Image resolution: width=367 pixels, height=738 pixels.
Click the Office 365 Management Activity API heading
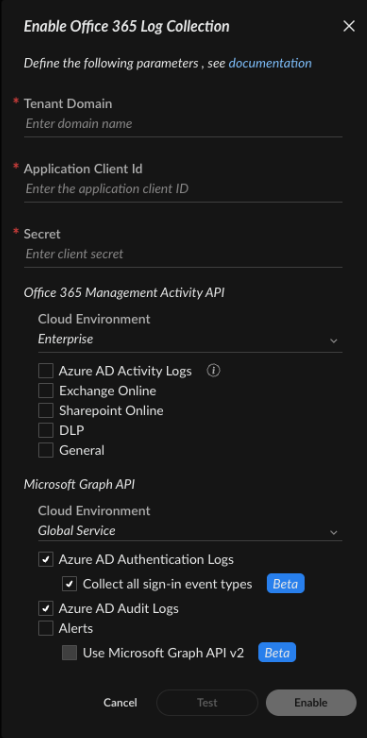pyautogui.click(x=124, y=293)
